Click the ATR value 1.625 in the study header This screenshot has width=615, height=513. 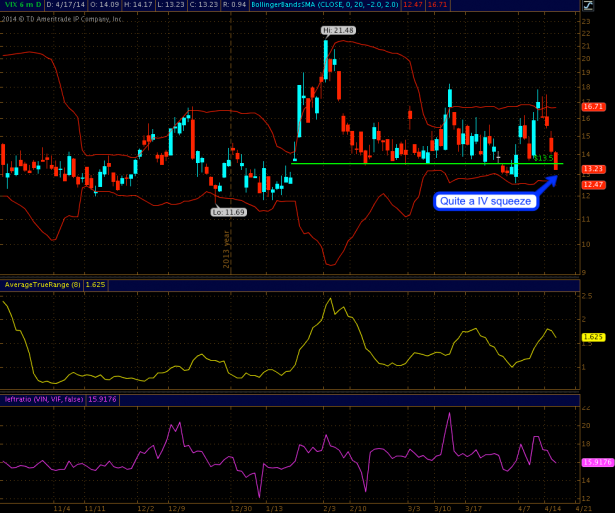coord(96,284)
